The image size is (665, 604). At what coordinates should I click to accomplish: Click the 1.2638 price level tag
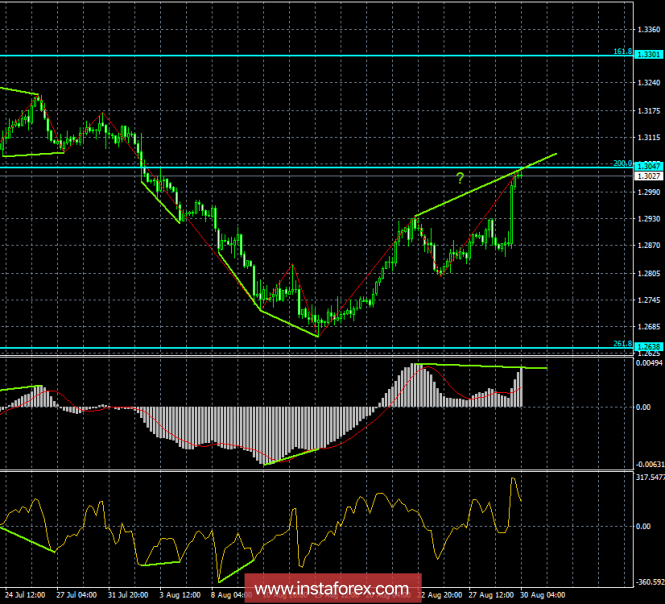[649, 347]
